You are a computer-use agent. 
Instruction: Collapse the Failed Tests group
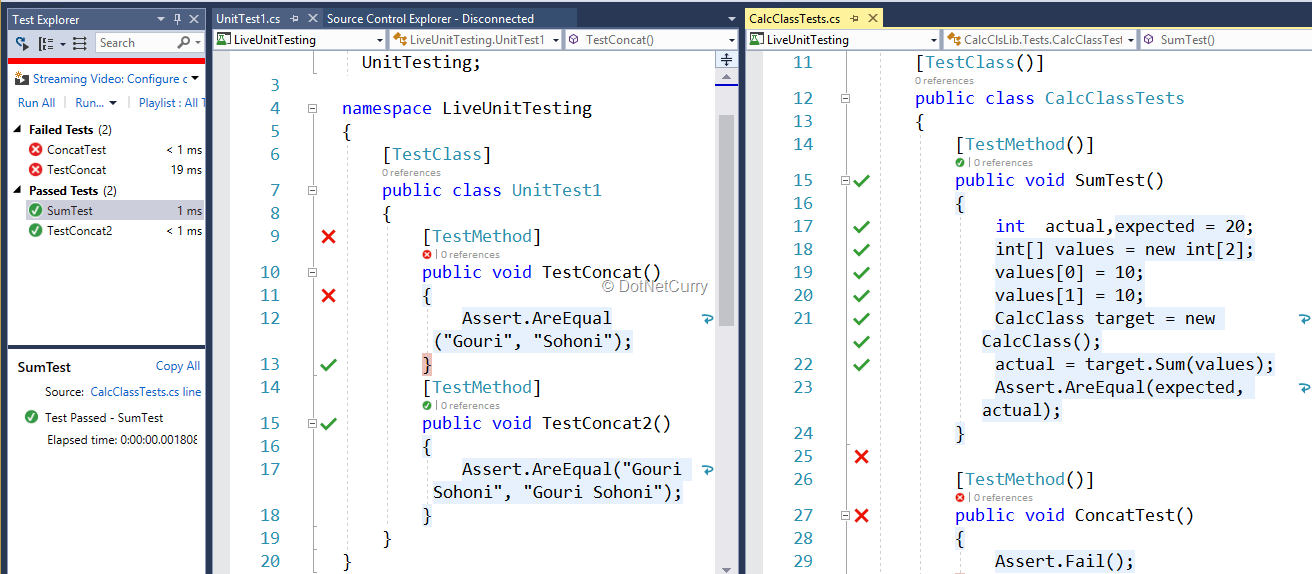[x=19, y=130]
